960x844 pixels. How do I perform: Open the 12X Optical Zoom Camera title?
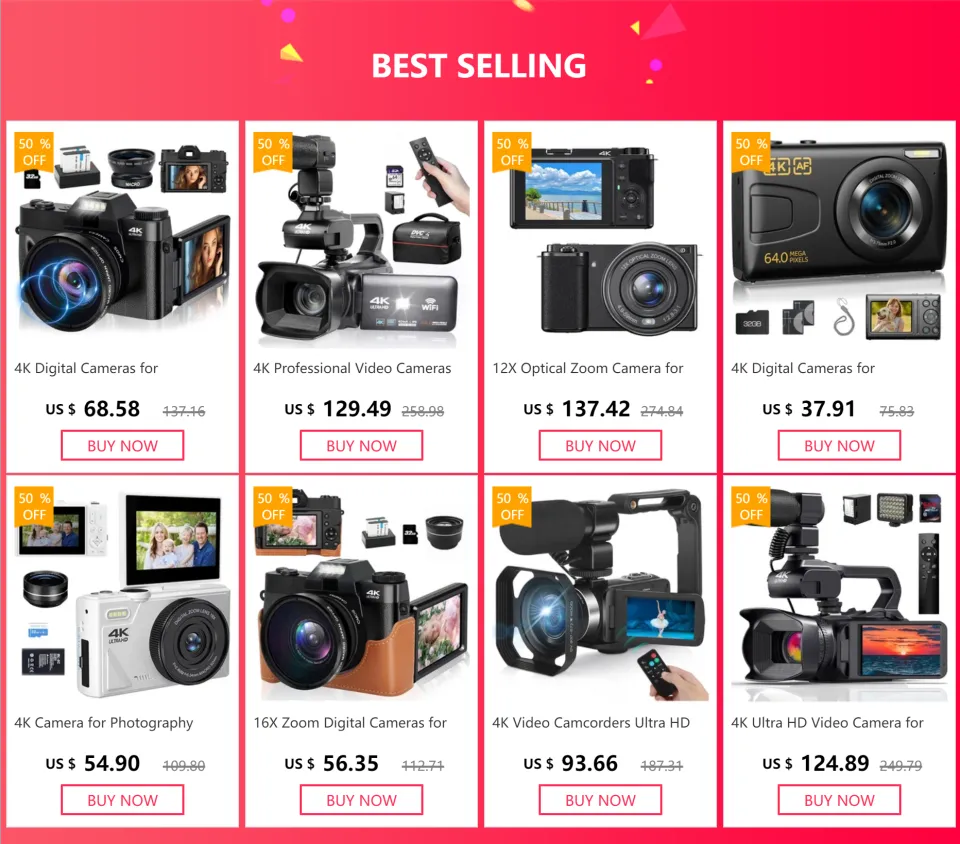[x=588, y=368]
